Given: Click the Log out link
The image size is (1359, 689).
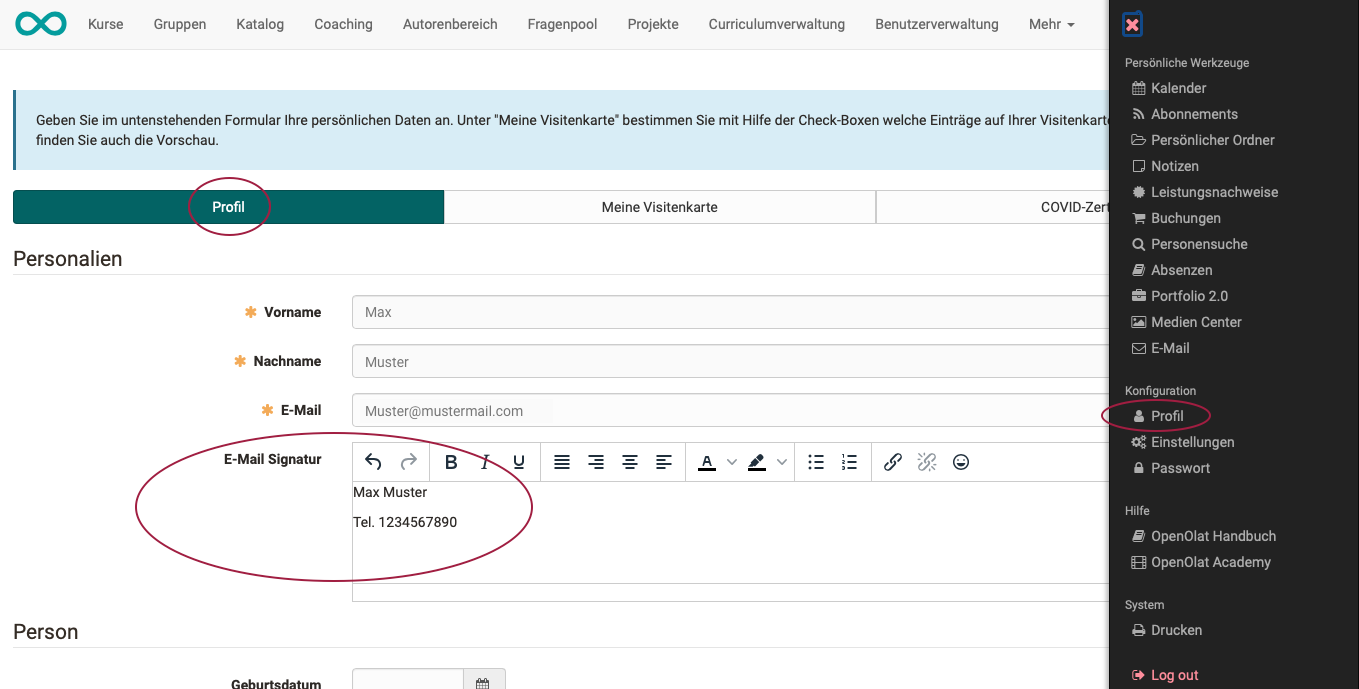Looking at the screenshot, I should [x=1174, y=675].
